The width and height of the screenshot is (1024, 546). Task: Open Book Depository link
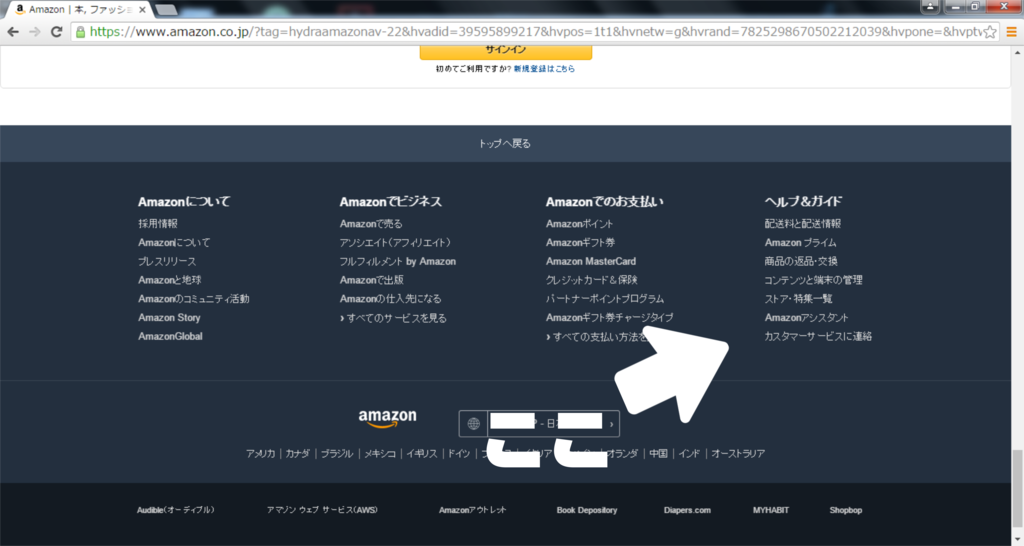coord(586,510)
